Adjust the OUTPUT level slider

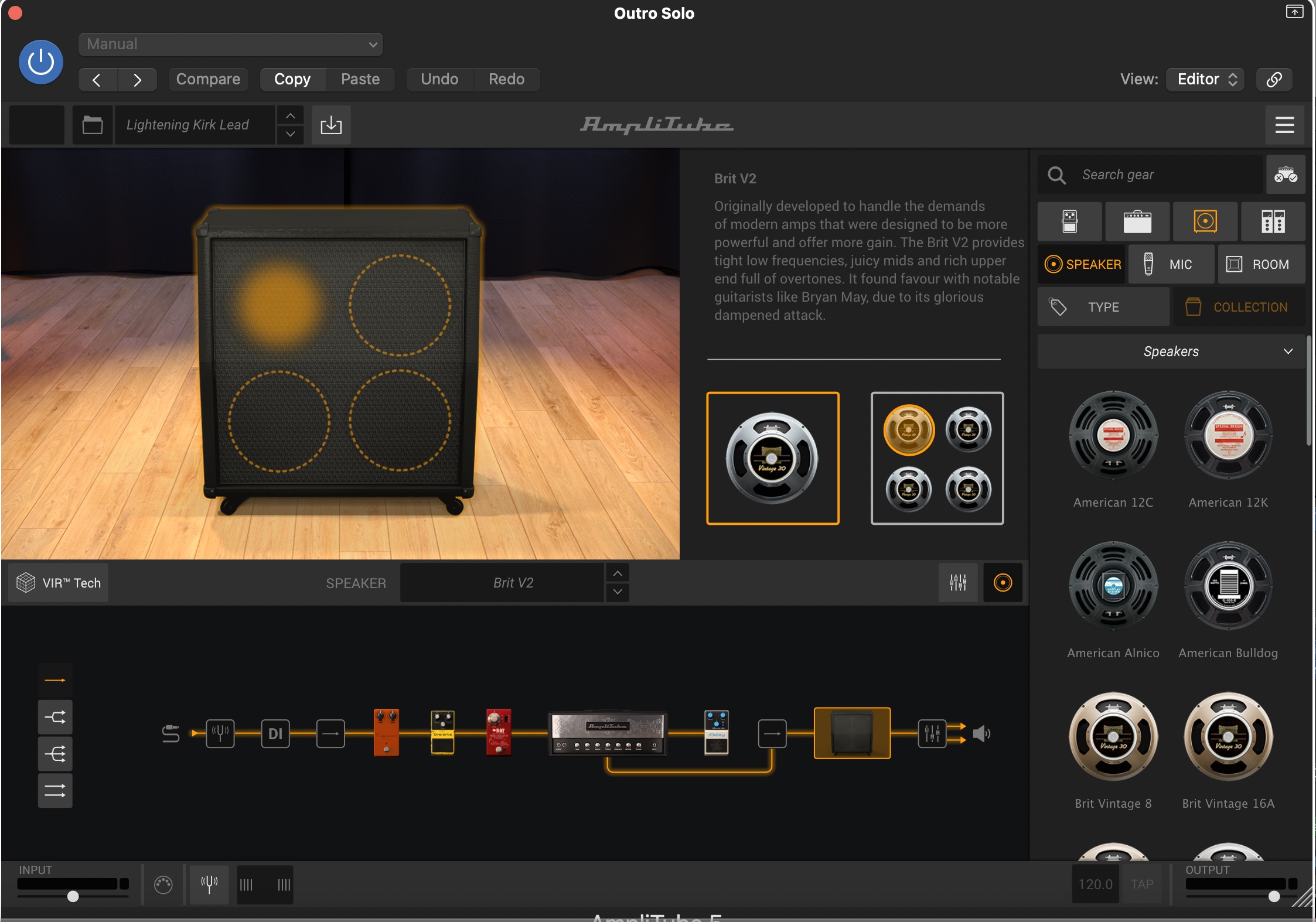[1274, 896]
